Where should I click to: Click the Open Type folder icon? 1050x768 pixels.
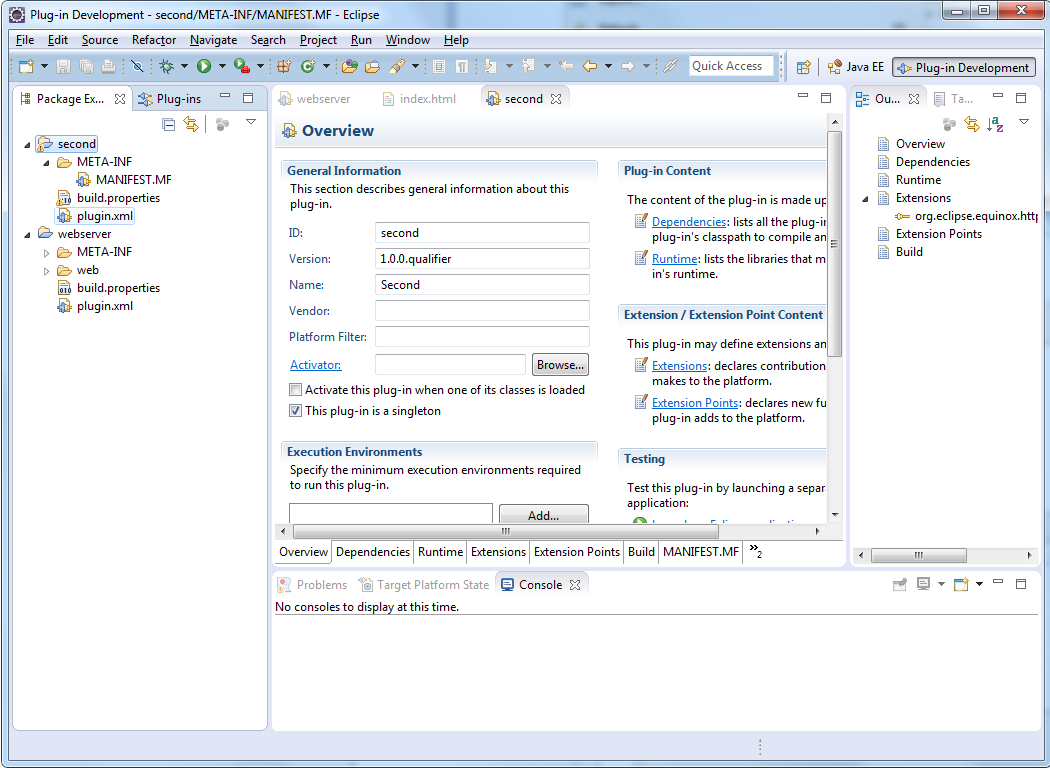coord(350,66)
